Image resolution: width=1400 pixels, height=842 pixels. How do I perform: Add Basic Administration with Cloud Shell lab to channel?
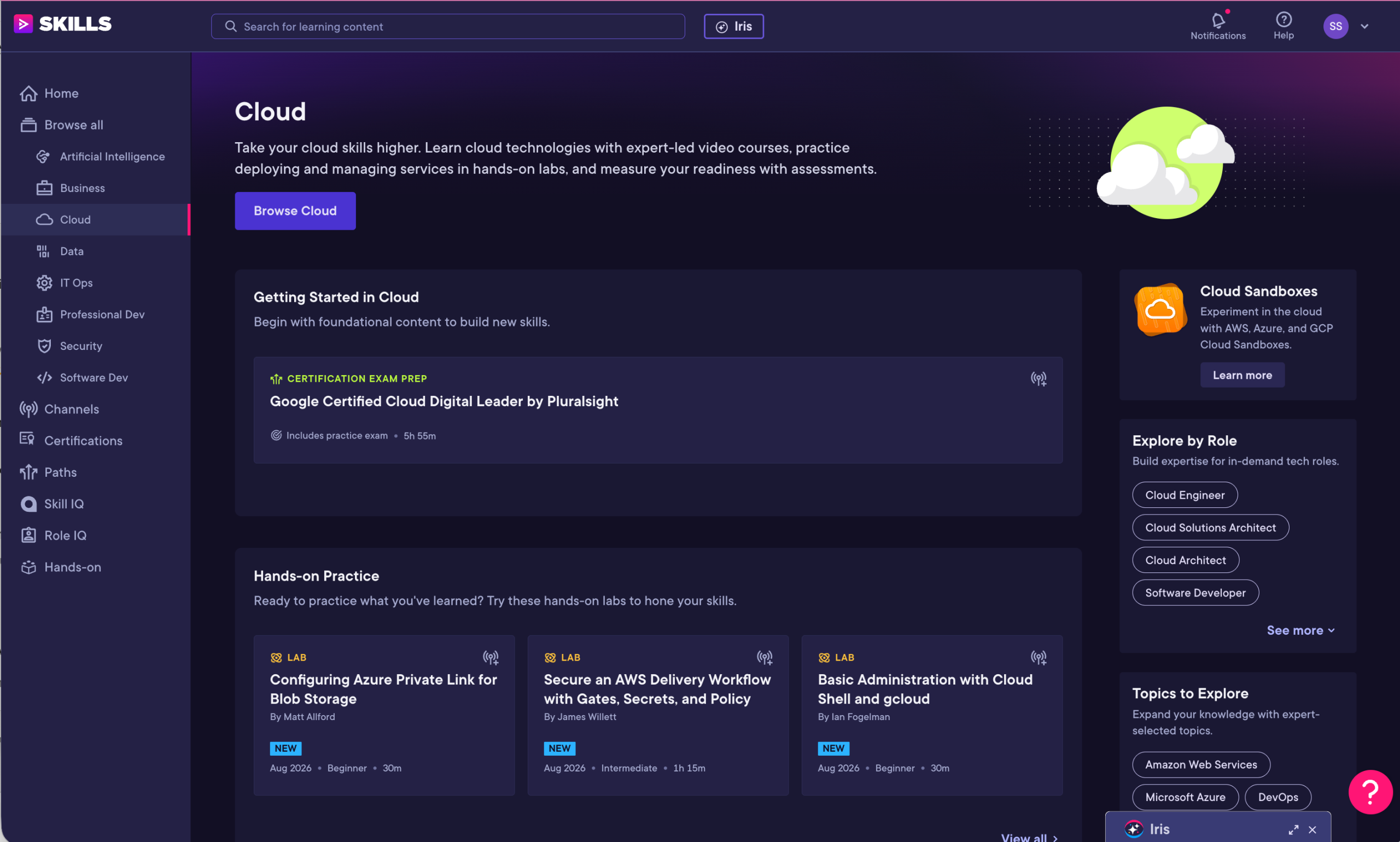[x=1039, y=658]
